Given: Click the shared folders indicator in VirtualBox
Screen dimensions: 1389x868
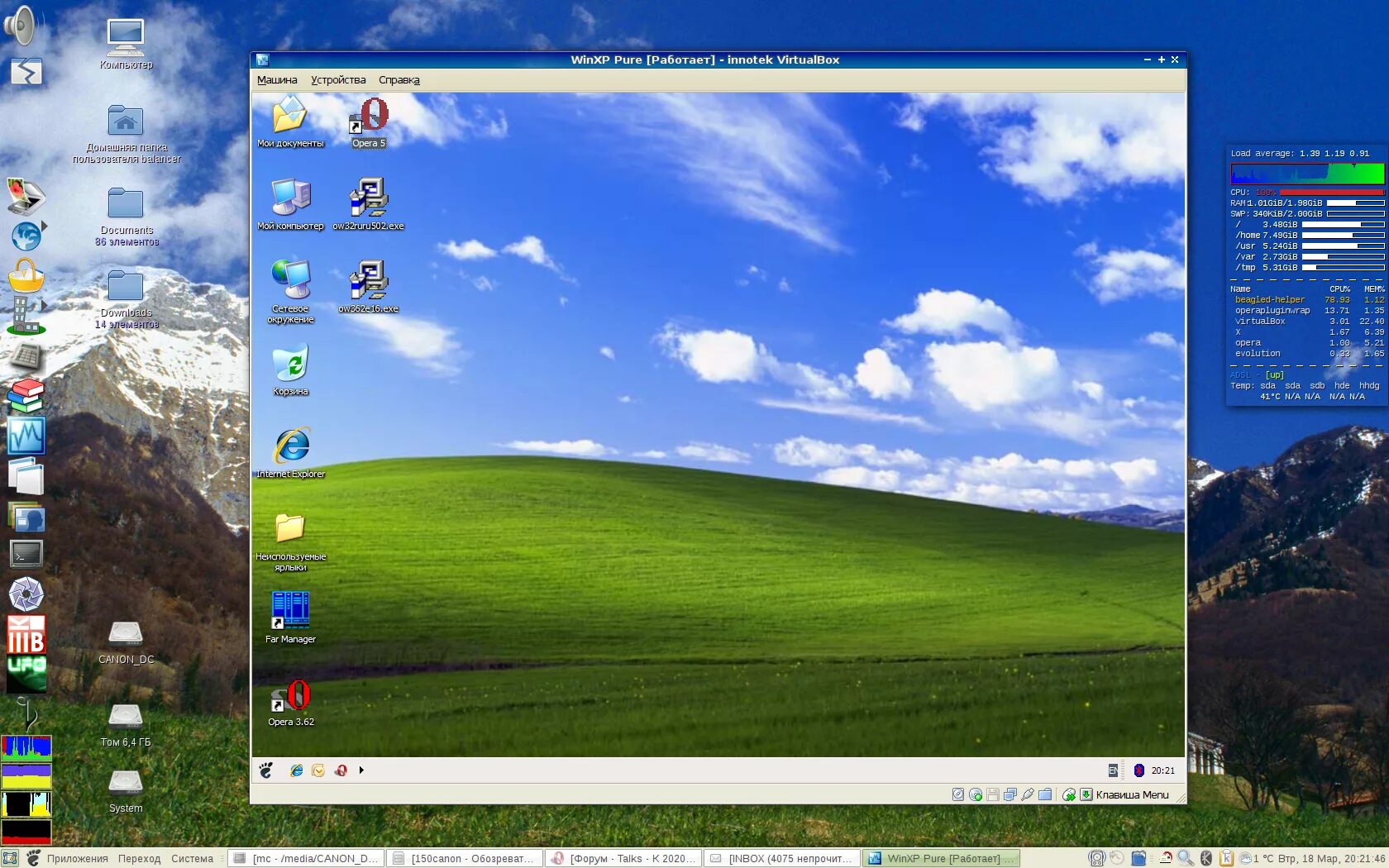Looking at the screenshot, I should point(1045,794).
